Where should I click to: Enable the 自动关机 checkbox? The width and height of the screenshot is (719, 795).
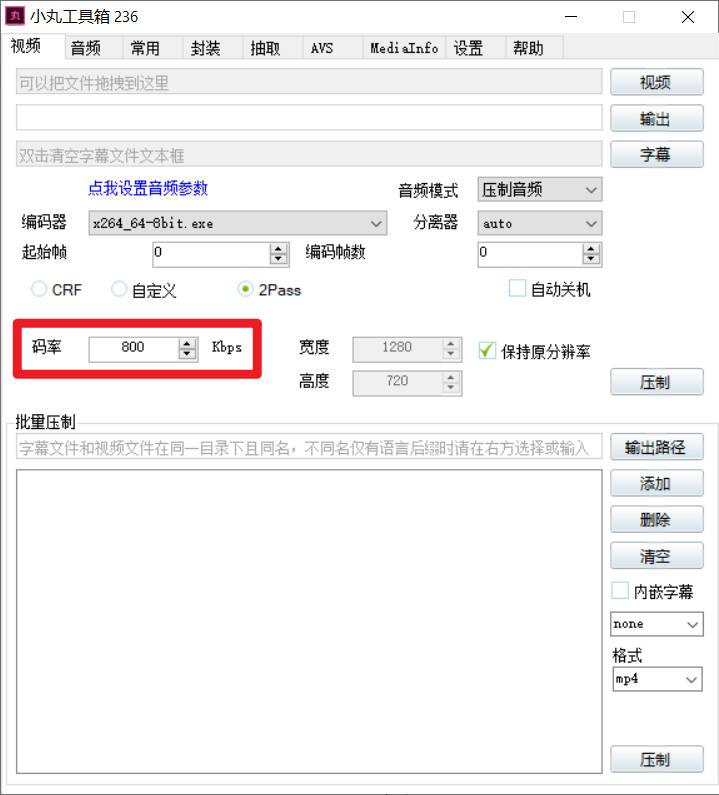517,289
